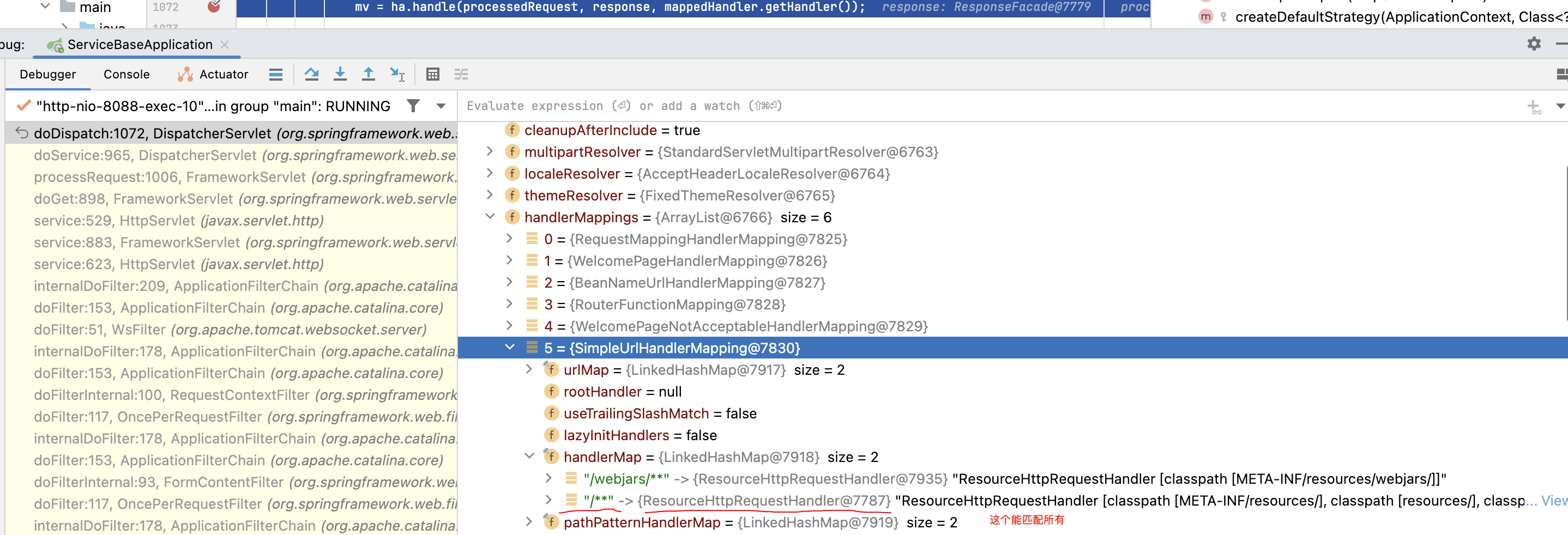Click the field icon next to rootHandler
The image size is (1568, 535).
552,392
